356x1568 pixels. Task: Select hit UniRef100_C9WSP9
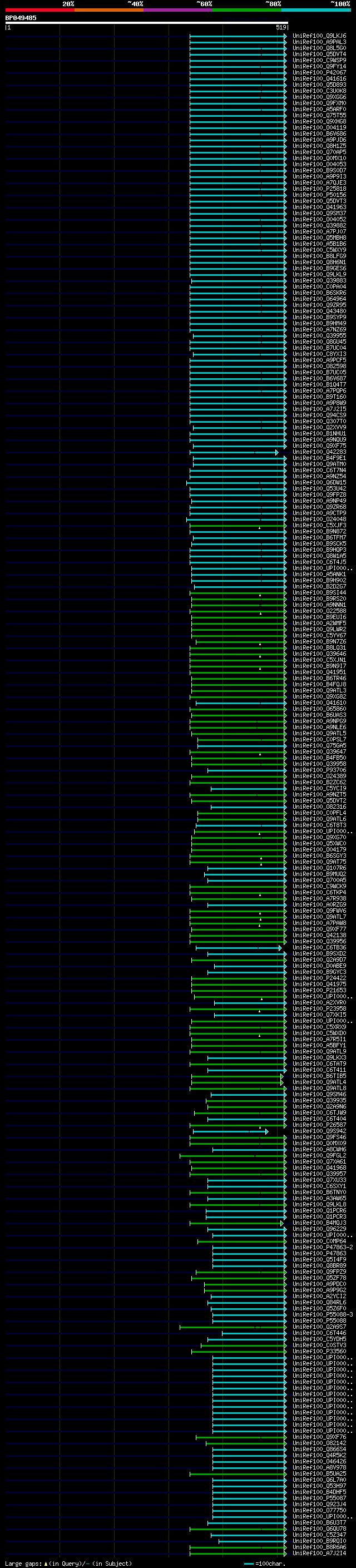tap(319, 60)
